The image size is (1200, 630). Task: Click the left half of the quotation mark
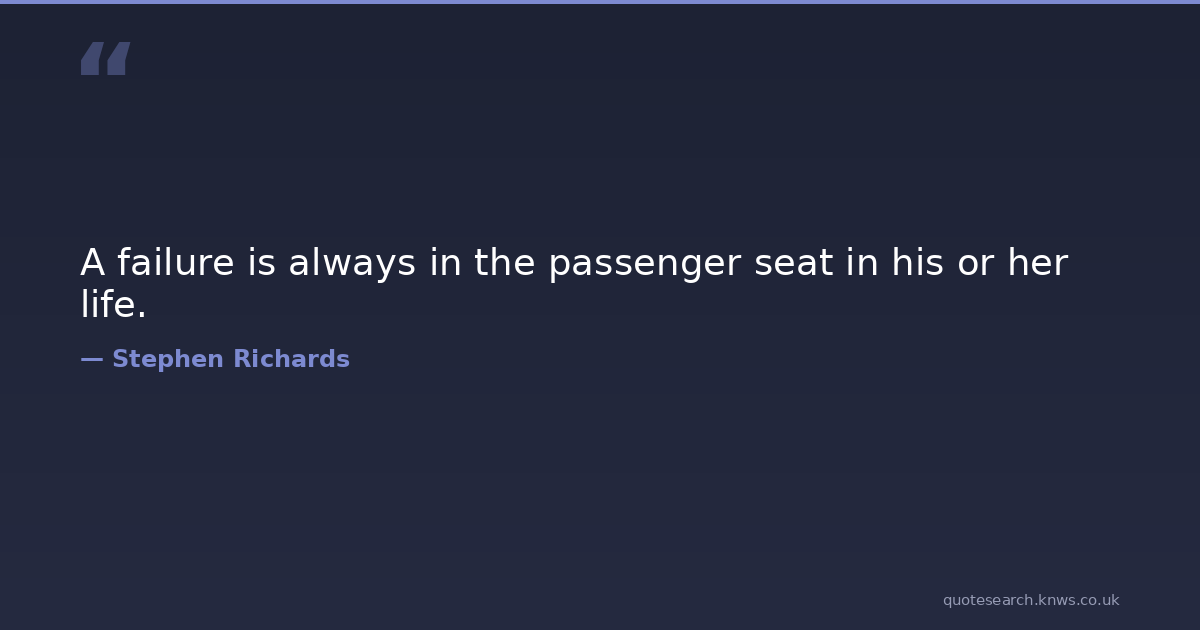[92, 58]
